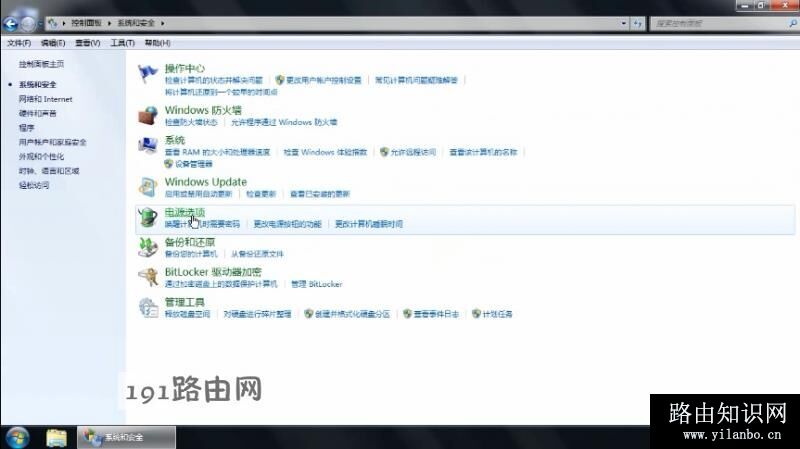Click the 管理工具 gear icon
Image resolution: width=800 pixels, height=449 pixels.
148,308
